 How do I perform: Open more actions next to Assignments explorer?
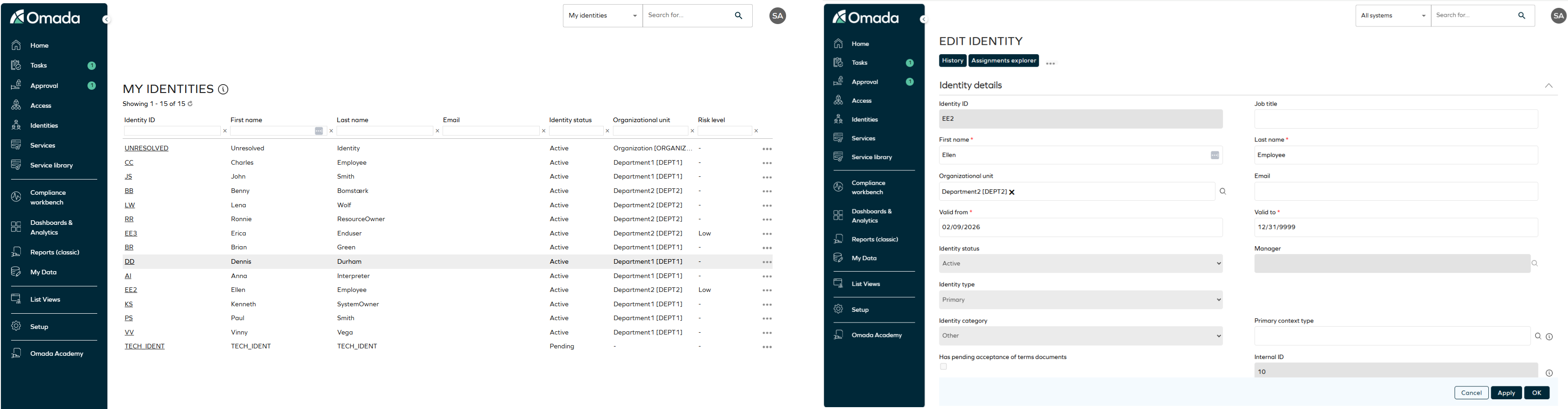click(x=1050, y=63)
